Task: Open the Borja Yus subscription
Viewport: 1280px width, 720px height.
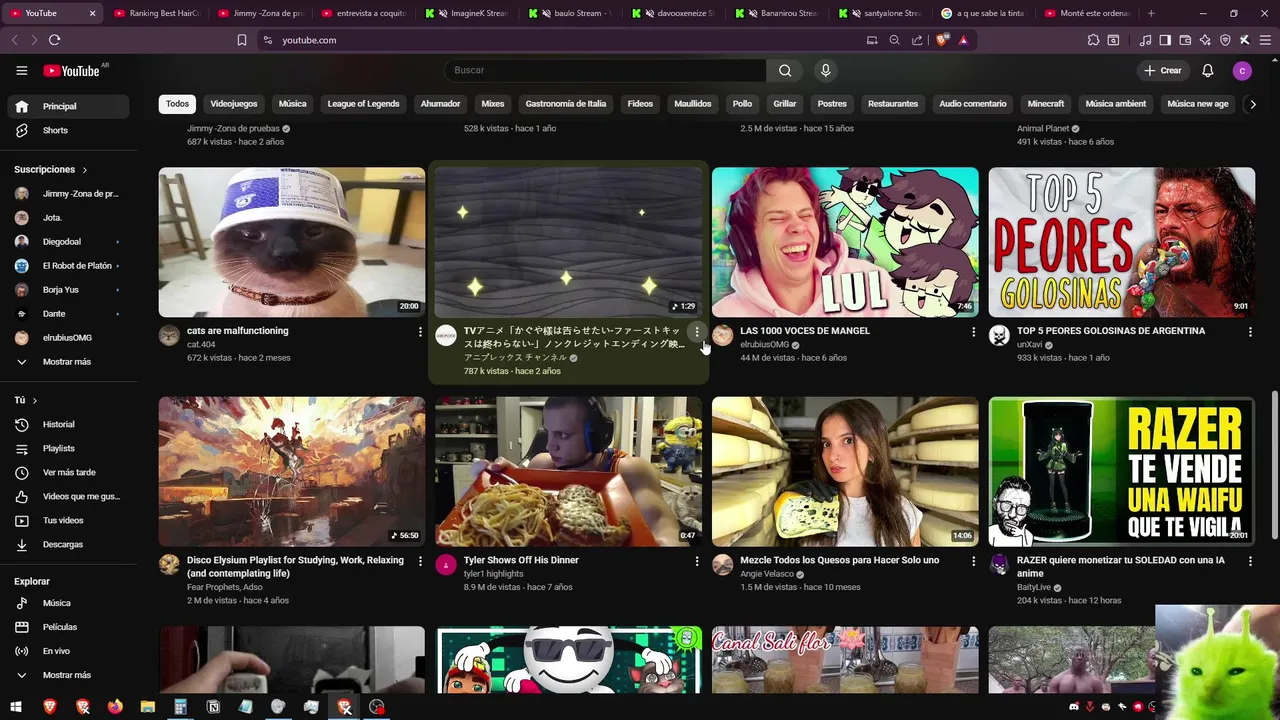Action: (69, 290)
